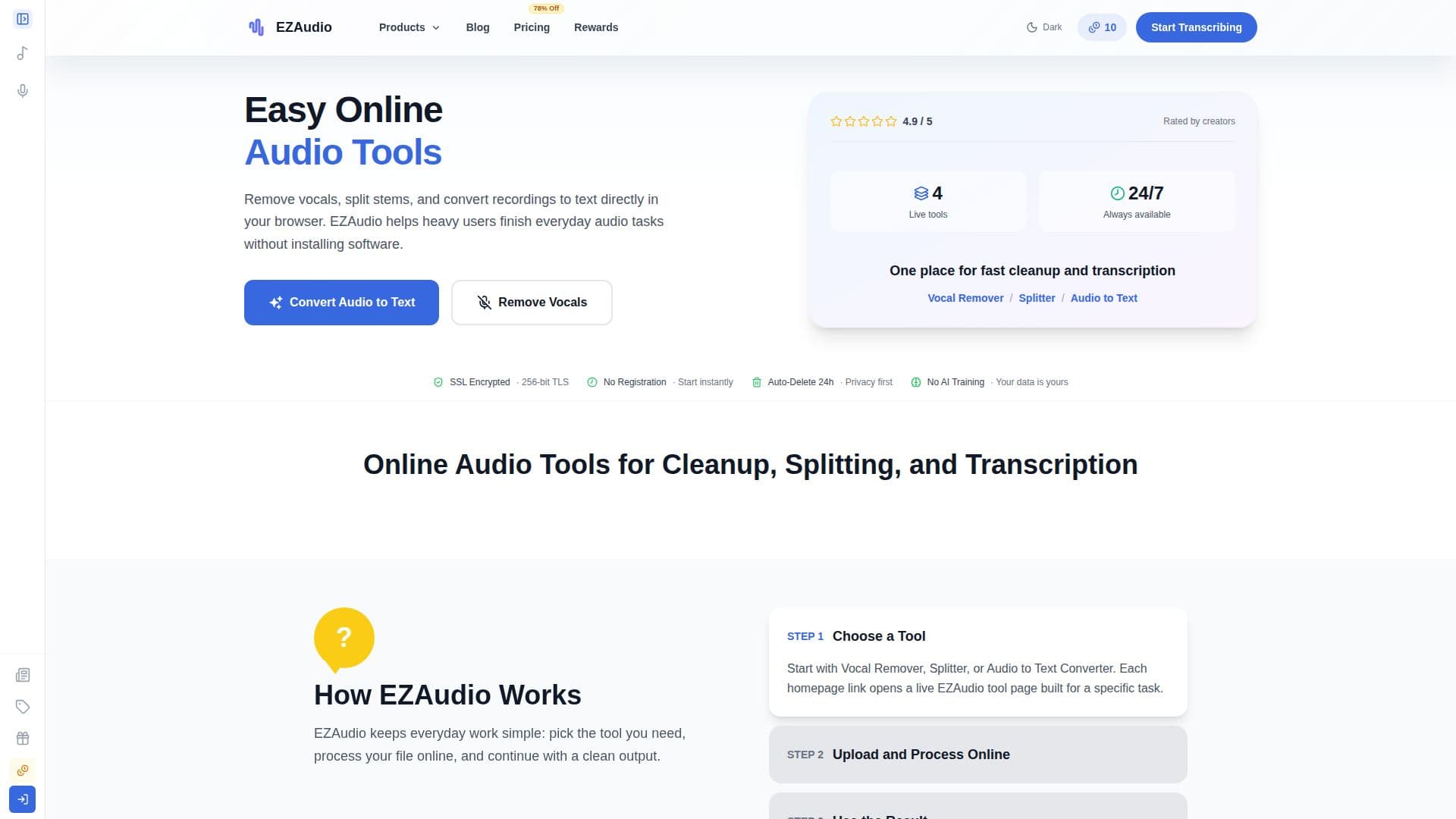
Task: Click the Live tools stat card
Action: click(x=928, y=201)
